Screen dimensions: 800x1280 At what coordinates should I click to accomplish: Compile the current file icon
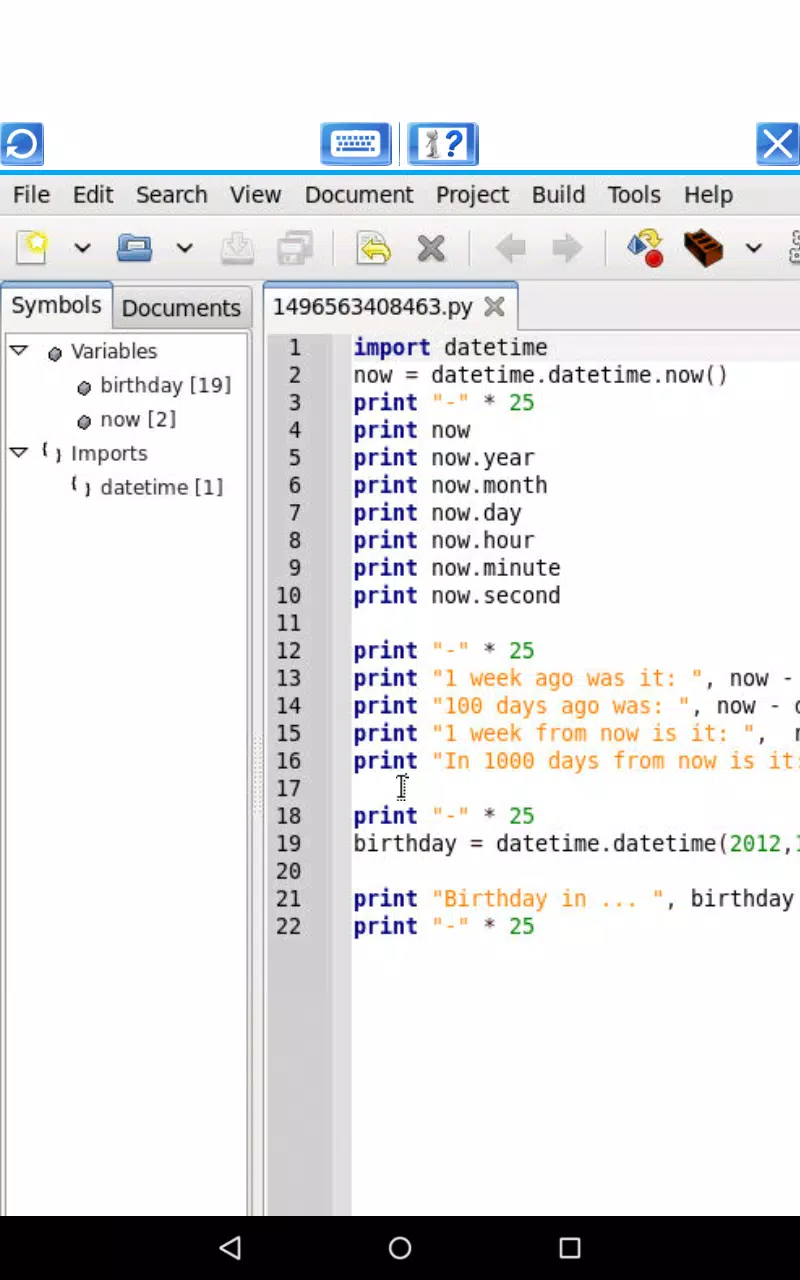pyautogui.click(x=646, y=247)
